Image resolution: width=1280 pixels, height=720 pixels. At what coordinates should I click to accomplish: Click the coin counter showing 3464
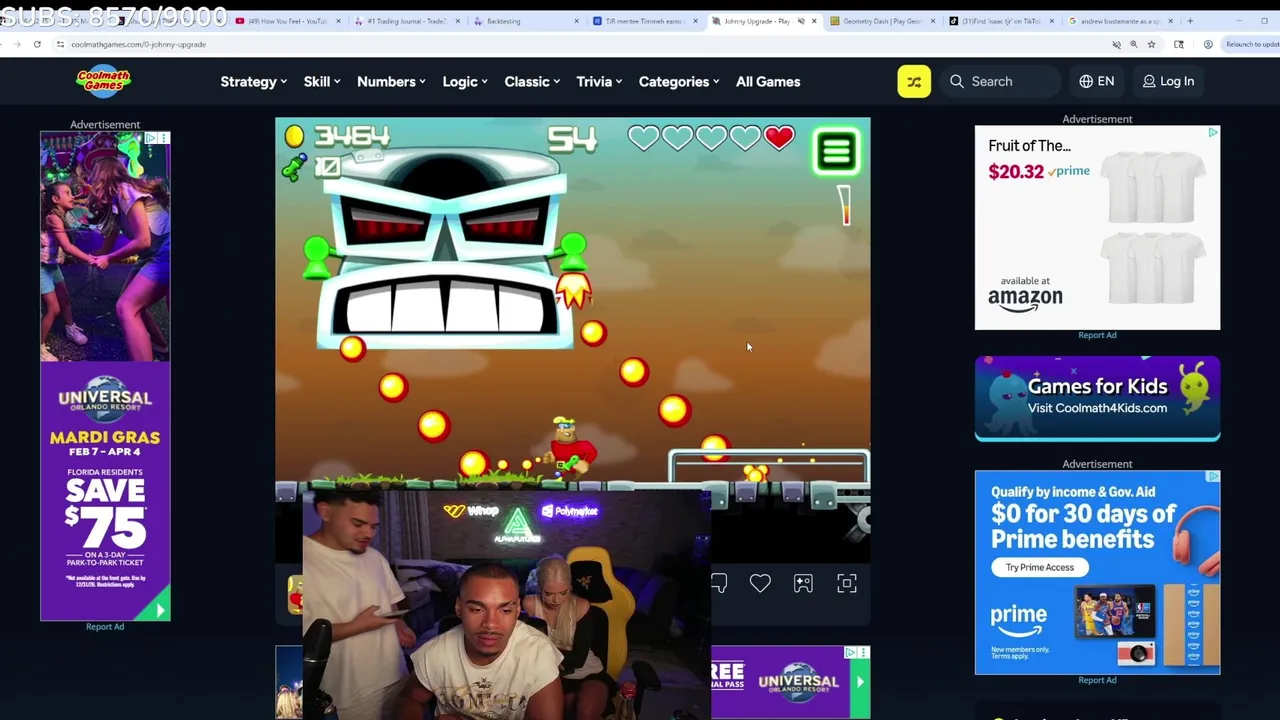click(337, 136)
